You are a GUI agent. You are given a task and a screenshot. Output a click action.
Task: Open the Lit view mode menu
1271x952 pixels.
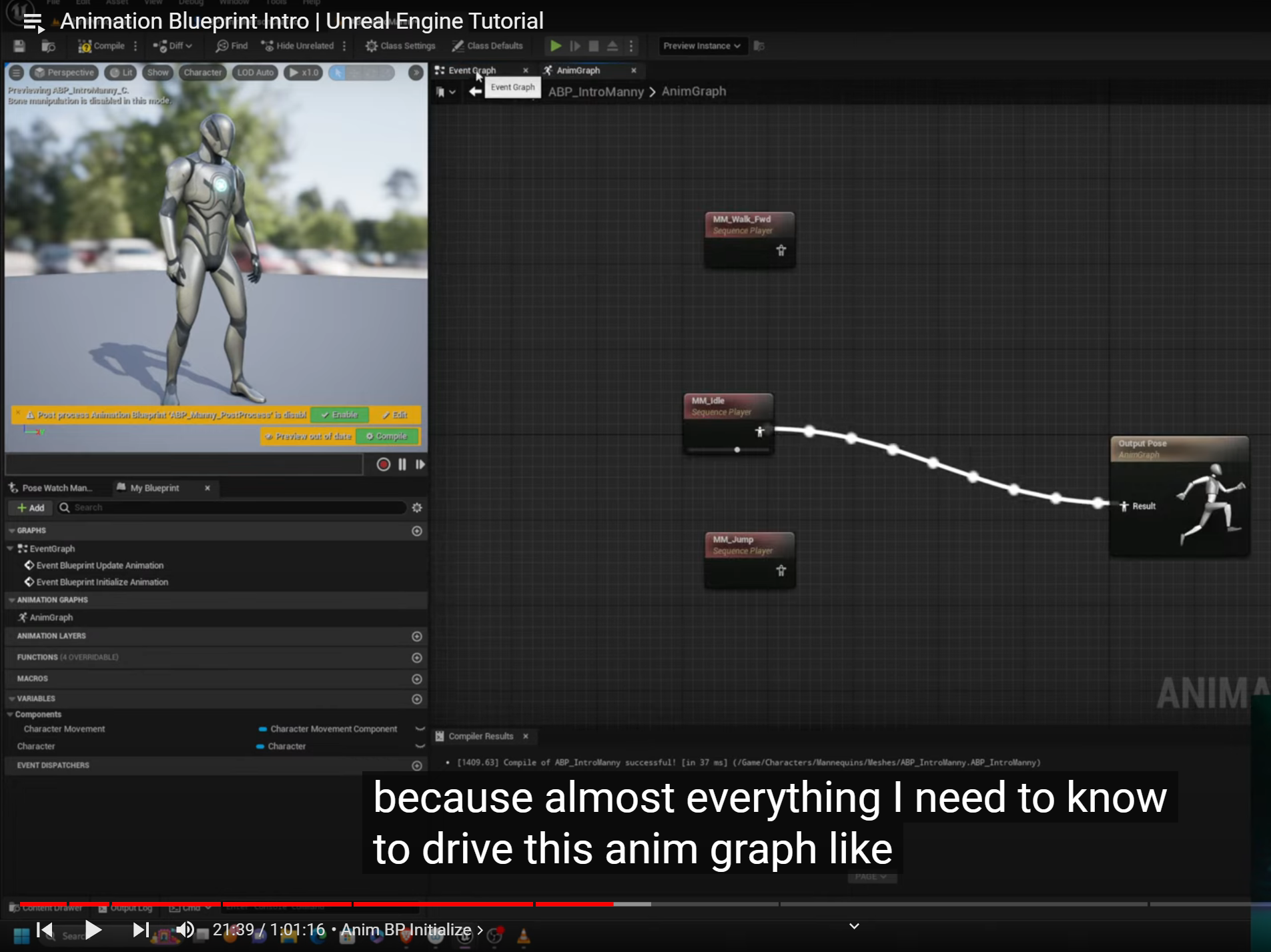[121, 73]
